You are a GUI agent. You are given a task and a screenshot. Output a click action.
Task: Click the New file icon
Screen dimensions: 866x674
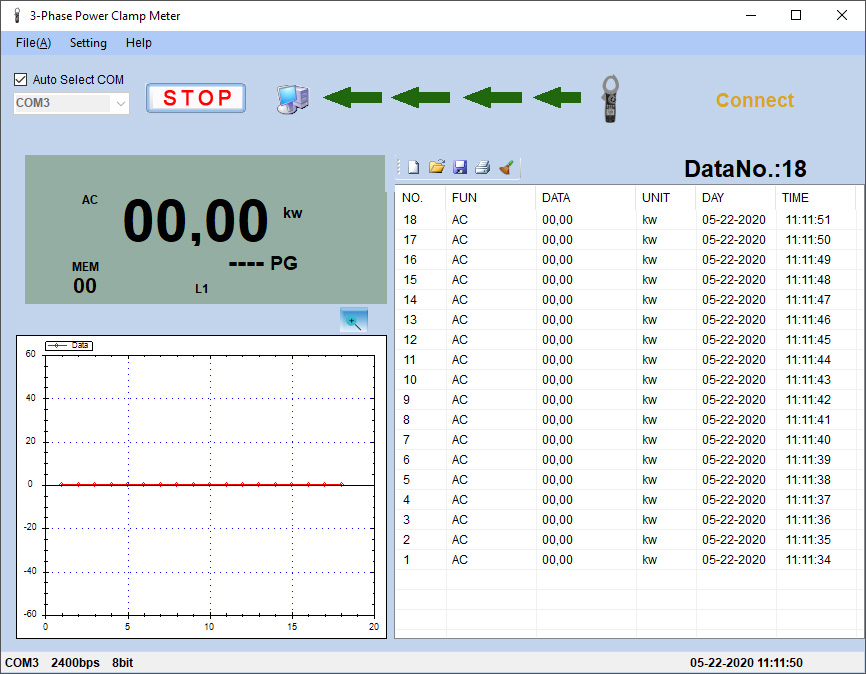(x=413, y=168)
